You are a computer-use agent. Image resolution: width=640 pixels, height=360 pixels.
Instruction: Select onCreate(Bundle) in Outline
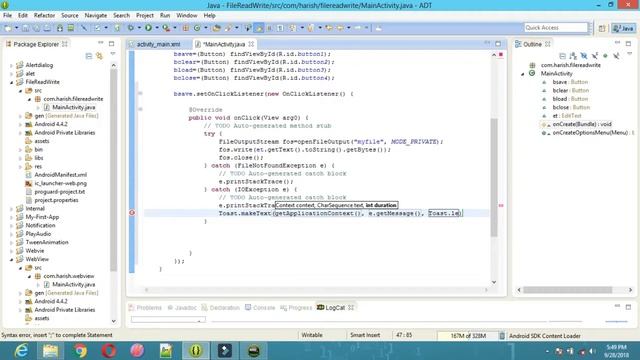[x=582, y=124]
